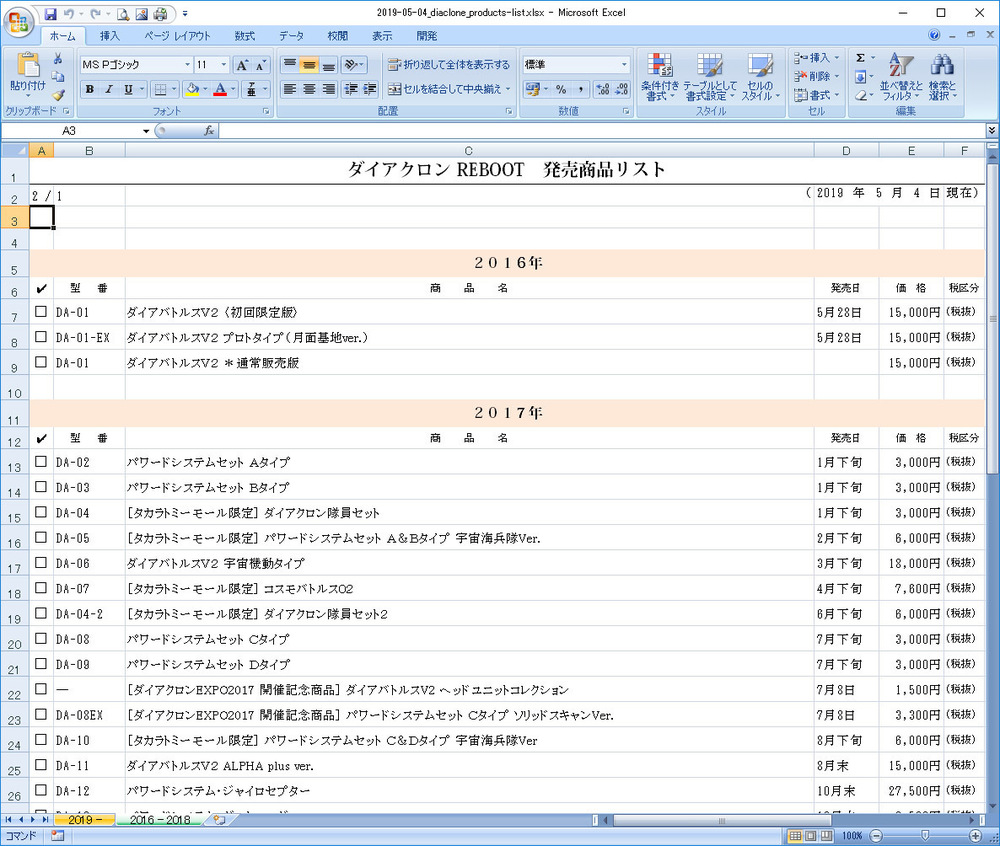
Task: Open sort and filter menu
Action: click(901, 77)
